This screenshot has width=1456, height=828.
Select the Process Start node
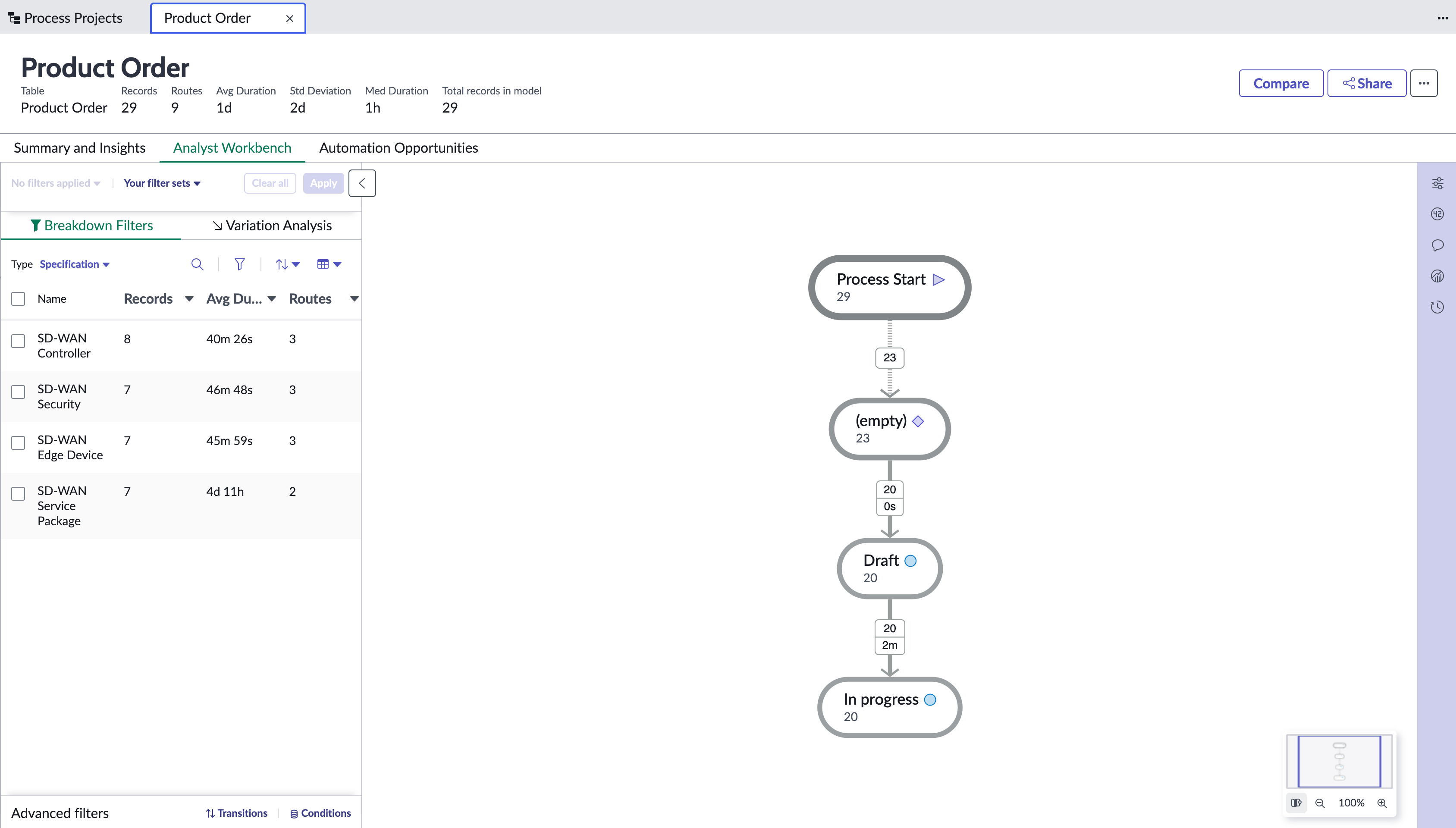pyautogui.click(x=890, y=287)
